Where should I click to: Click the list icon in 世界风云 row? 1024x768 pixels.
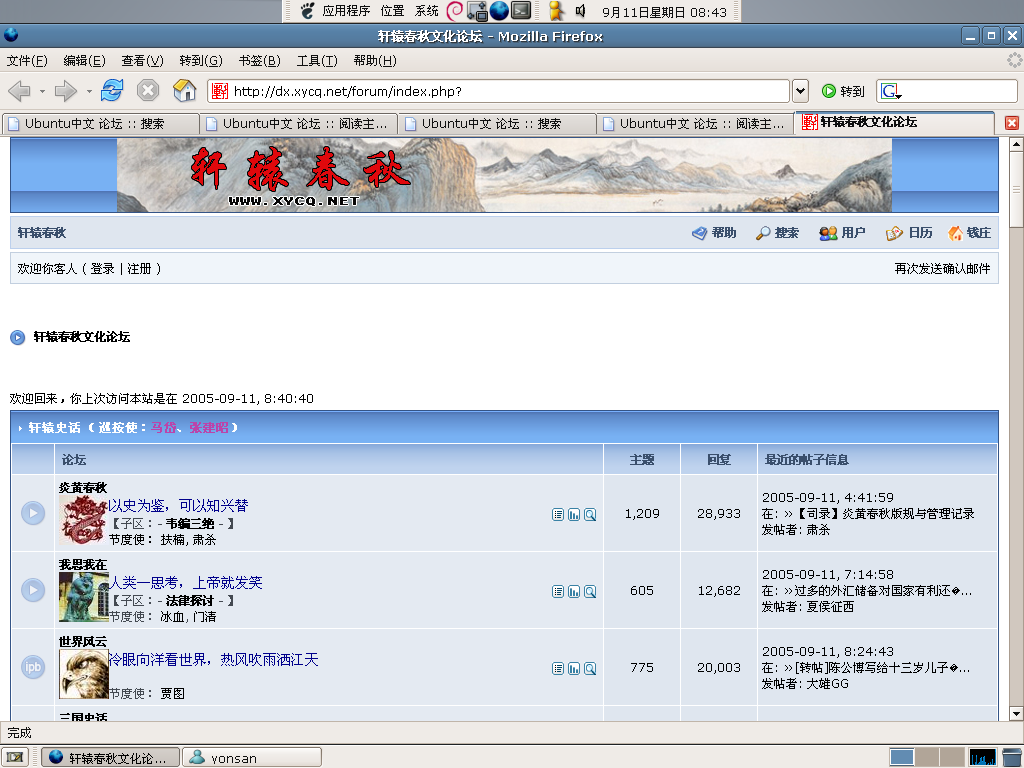point(558,669)
